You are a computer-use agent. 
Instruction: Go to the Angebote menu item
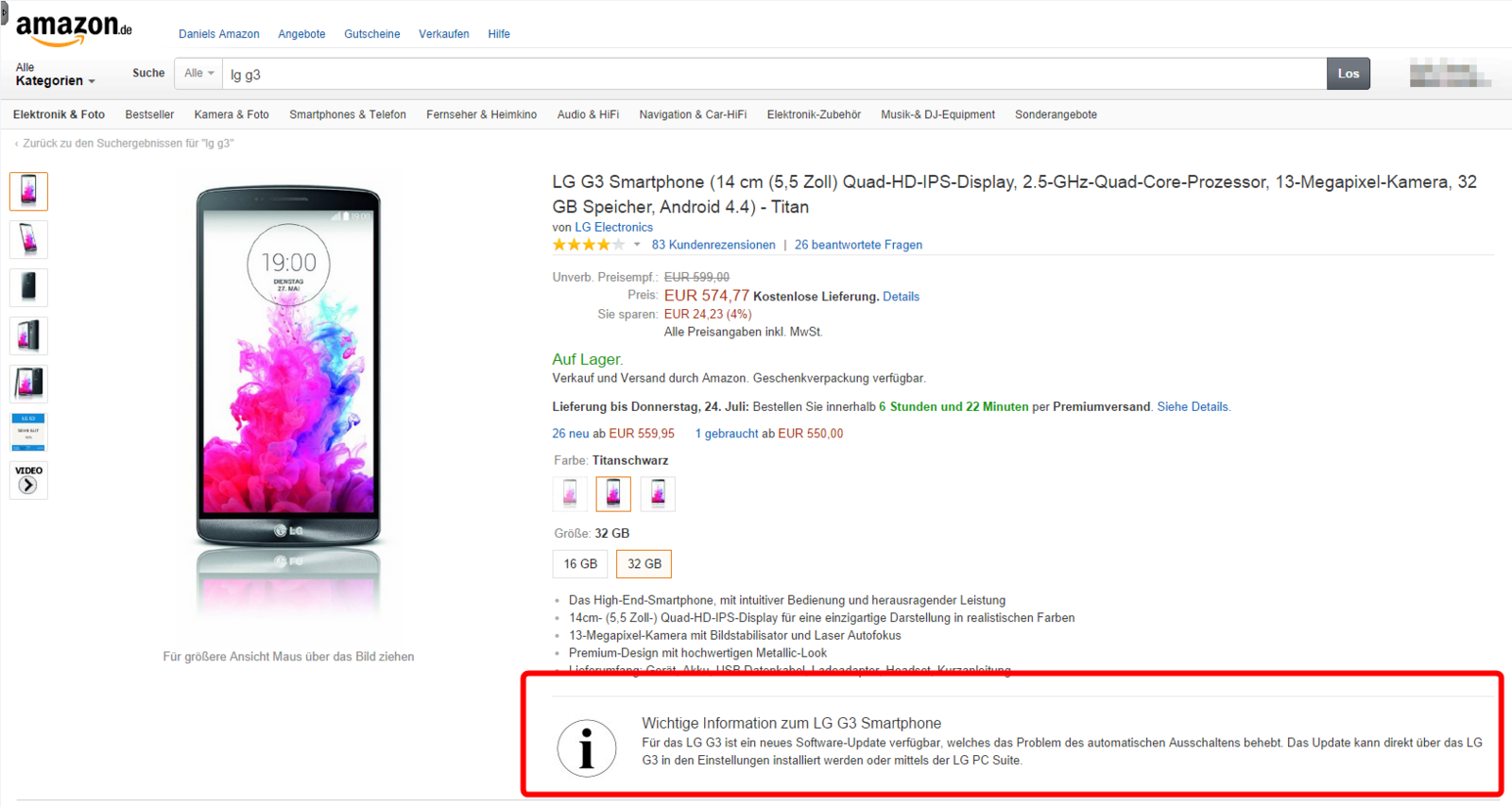(x=301, y=34)
